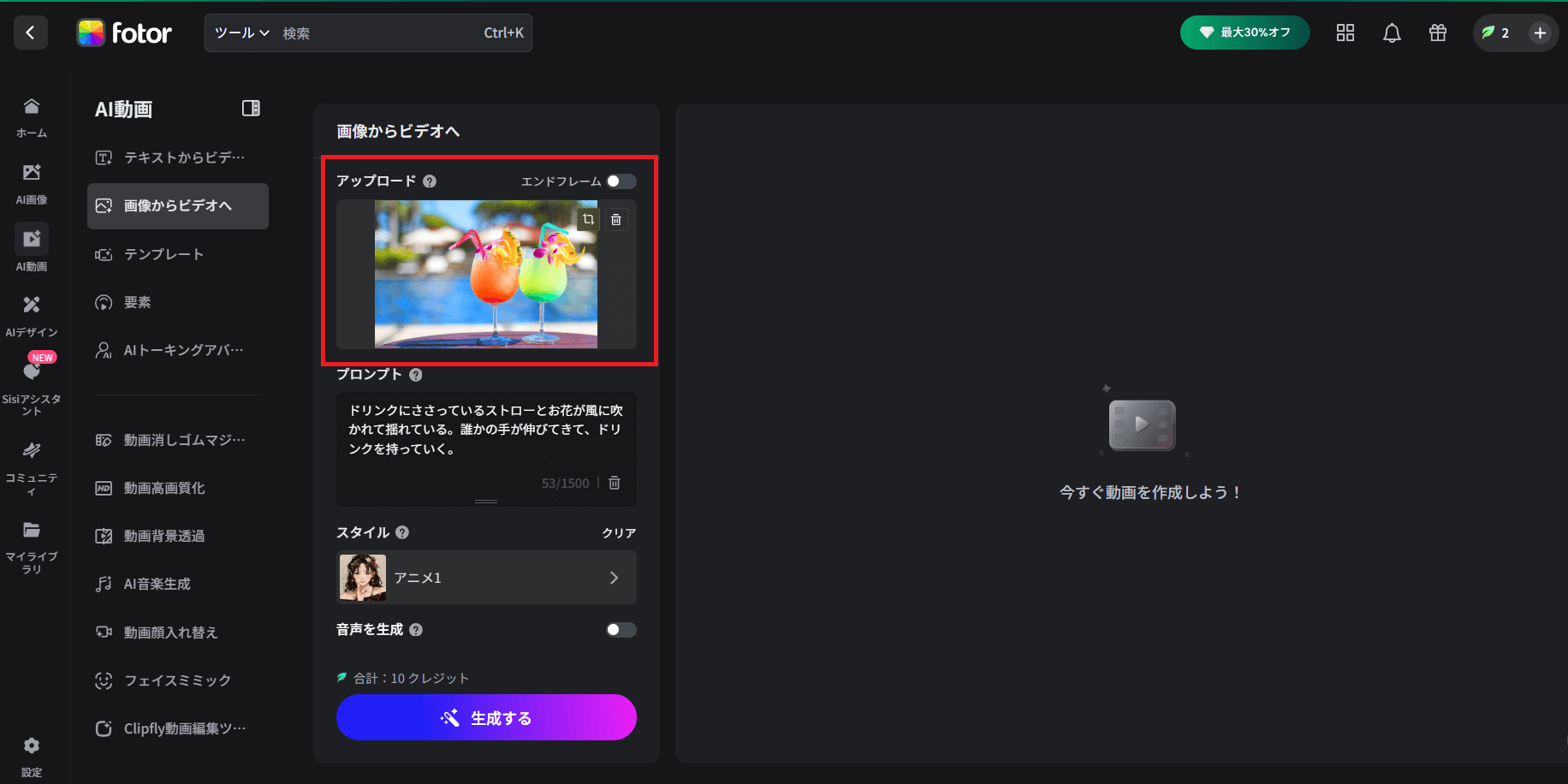This screenshot has height=784, width=1568.
Task: Open the apps grid icon top right
Action: tap(1345, 33)
